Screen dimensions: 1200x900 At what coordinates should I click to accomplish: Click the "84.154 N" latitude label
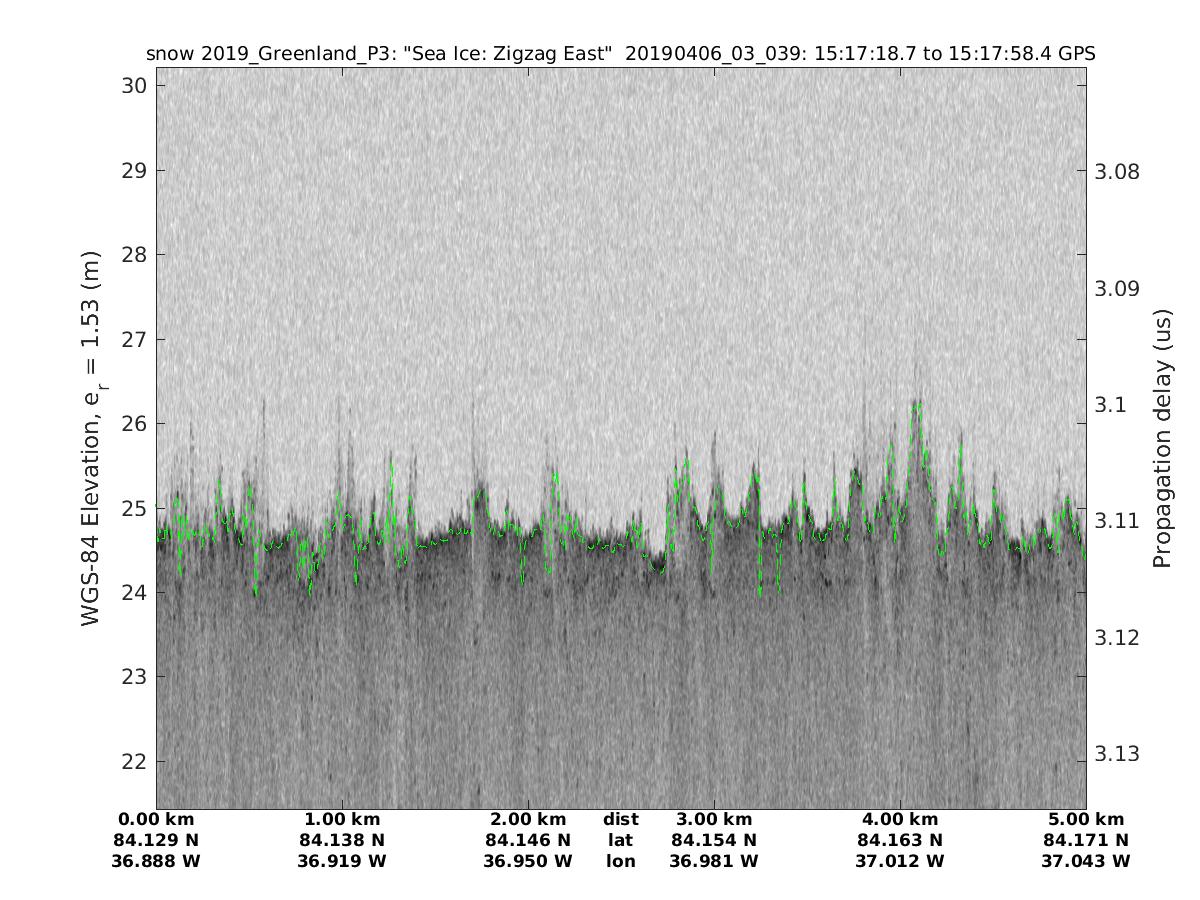pyautogui.click(x=714, y=840)
